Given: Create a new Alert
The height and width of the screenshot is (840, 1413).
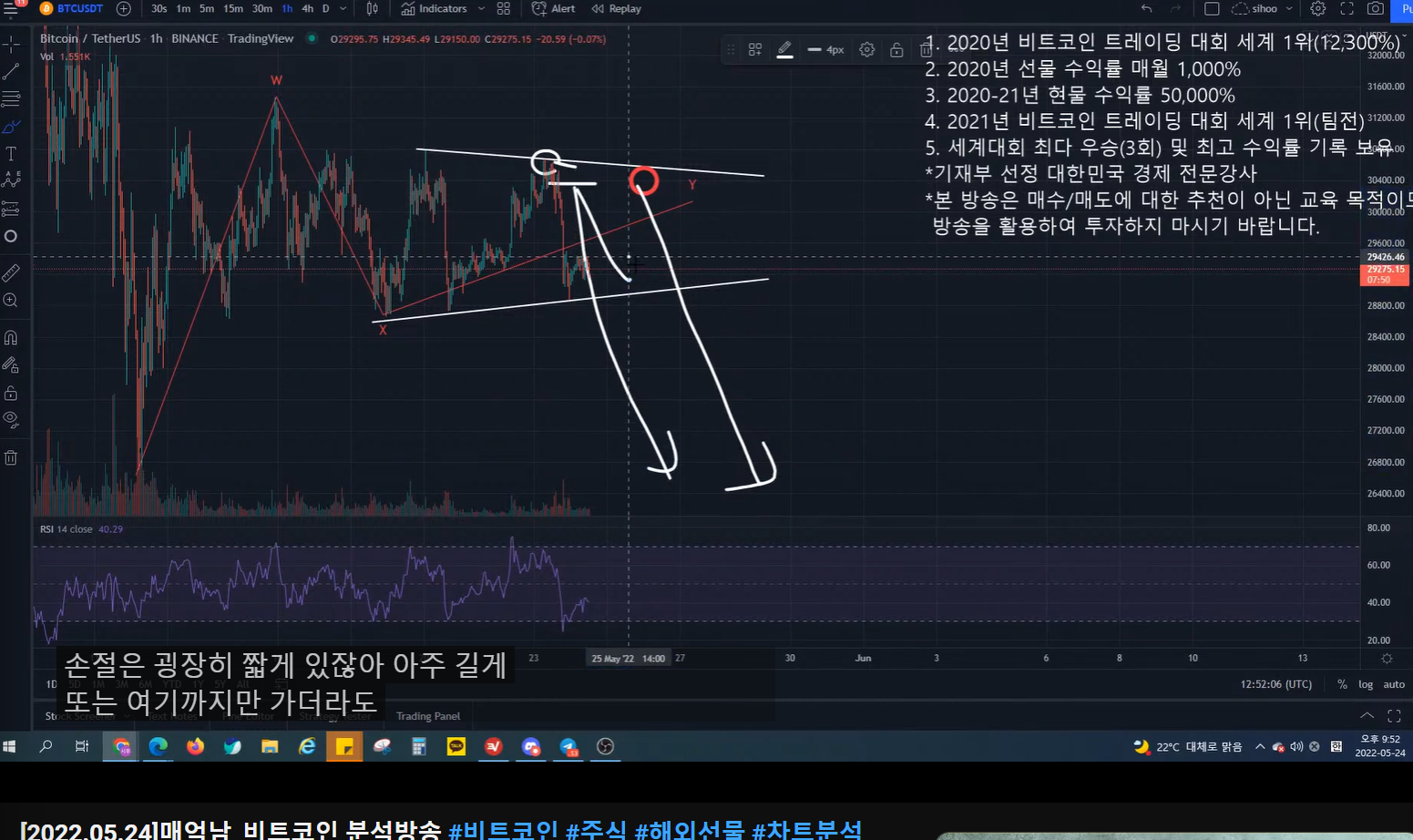Looking at the screenshot, I should click(553, 8).
